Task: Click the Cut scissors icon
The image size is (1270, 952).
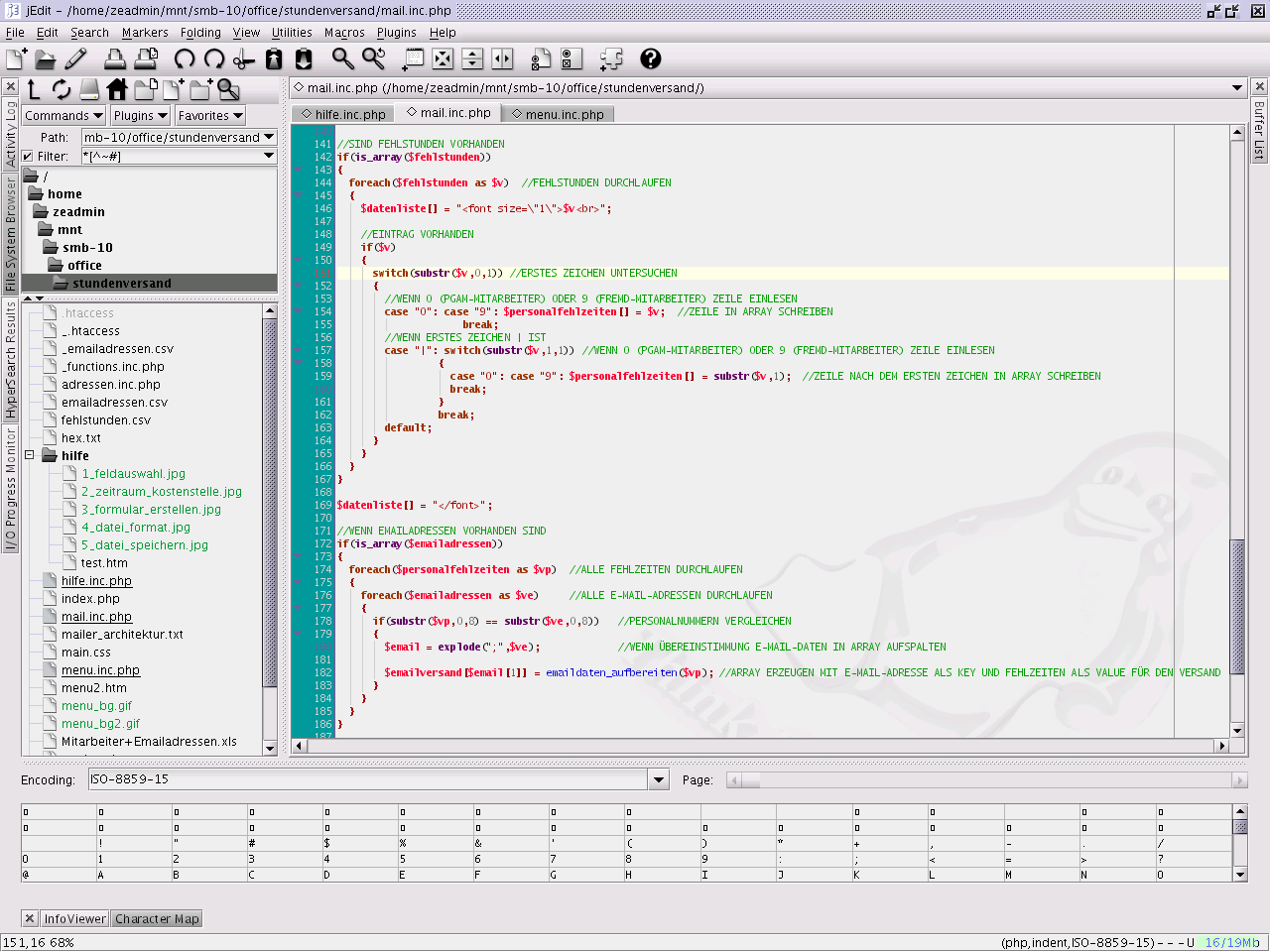Action: [x=244, y=59]
